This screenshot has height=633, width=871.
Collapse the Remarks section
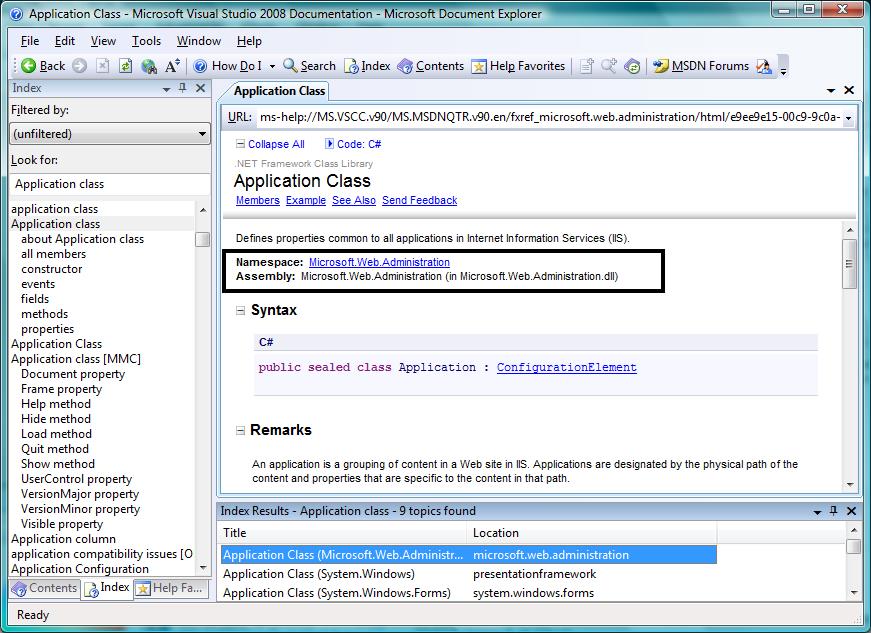[x=241, y=431]
